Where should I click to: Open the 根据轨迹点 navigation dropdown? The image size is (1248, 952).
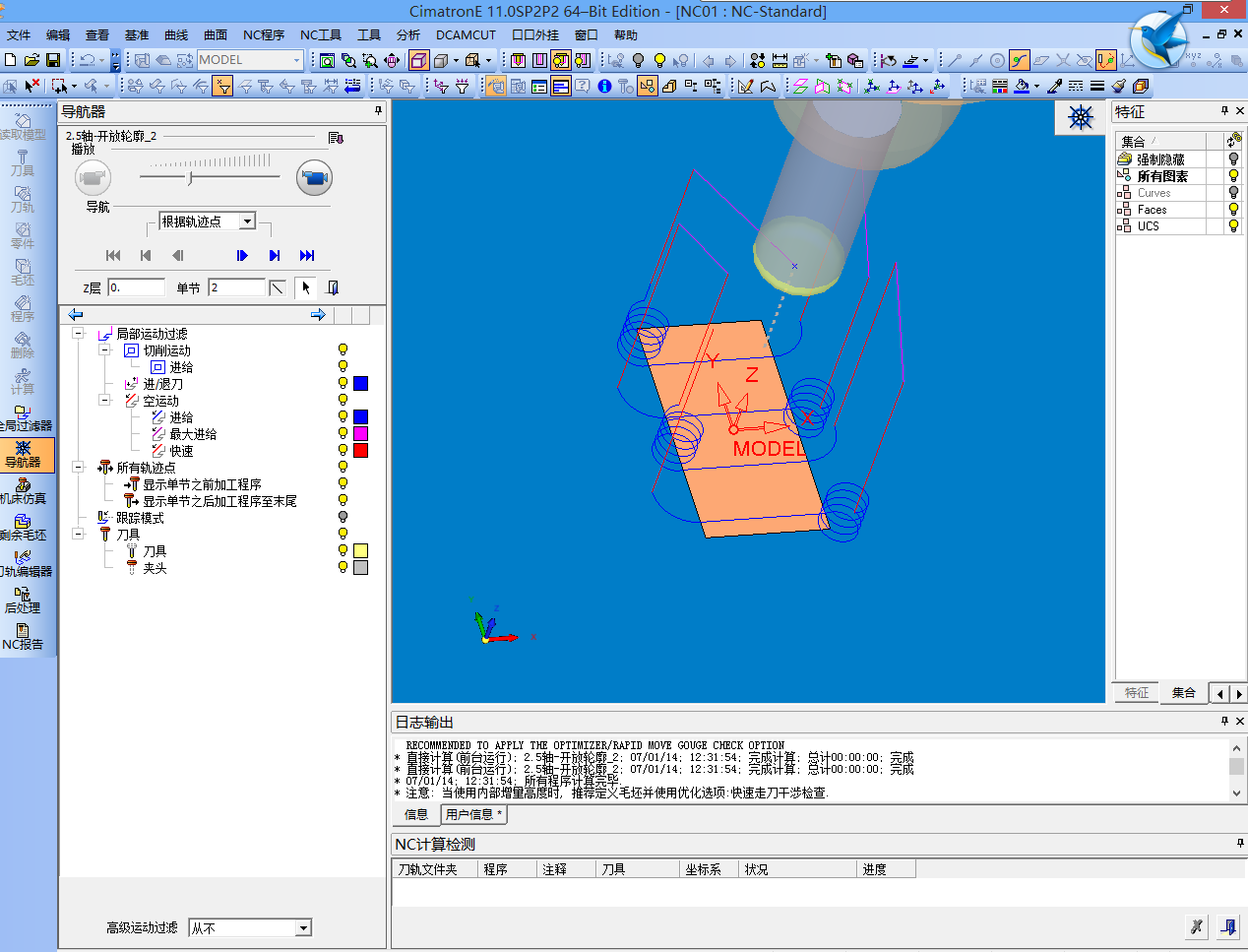point(208,221)
